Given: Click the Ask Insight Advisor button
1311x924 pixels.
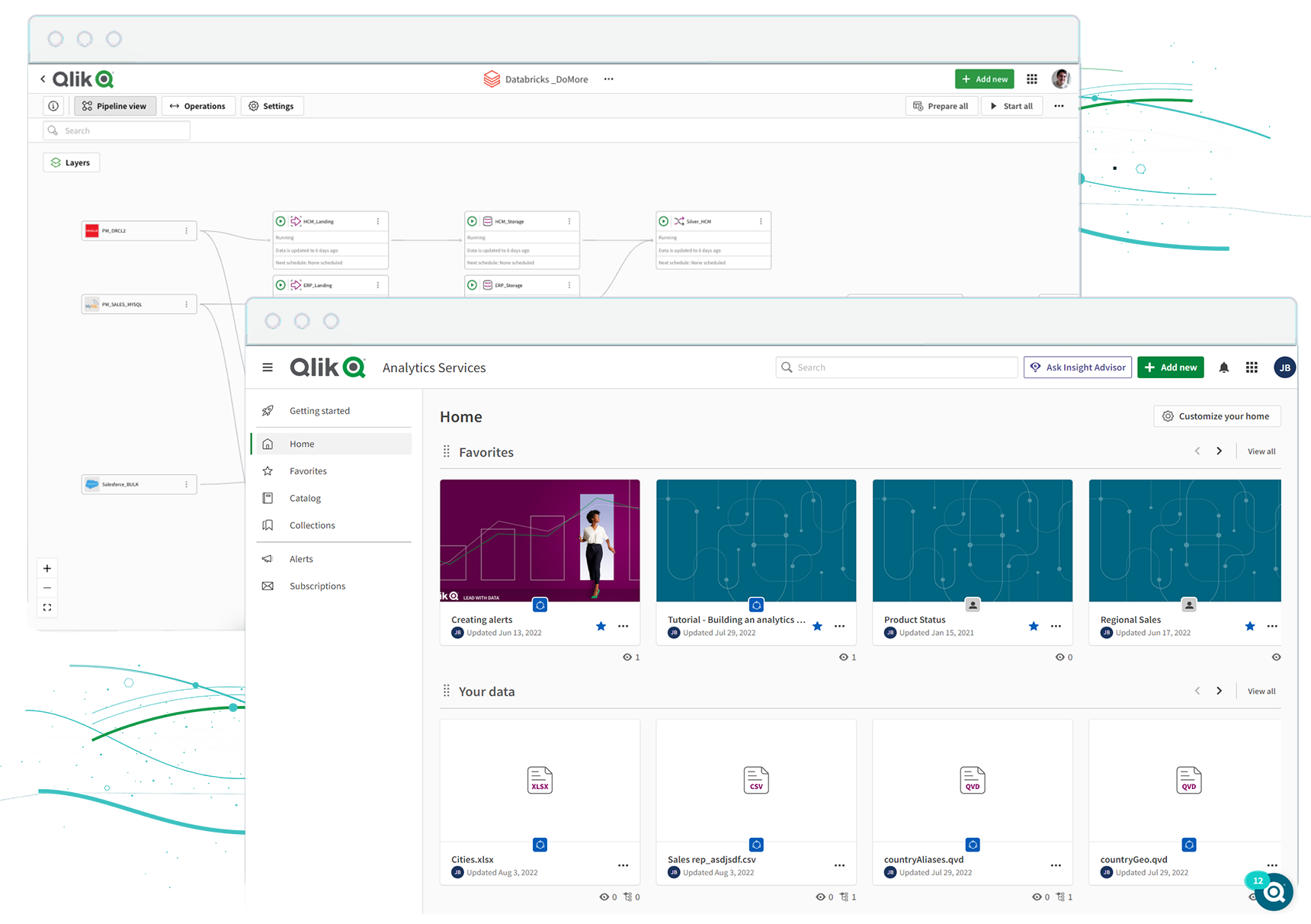Looking at the screenshot, I should tap(1078, 367).
